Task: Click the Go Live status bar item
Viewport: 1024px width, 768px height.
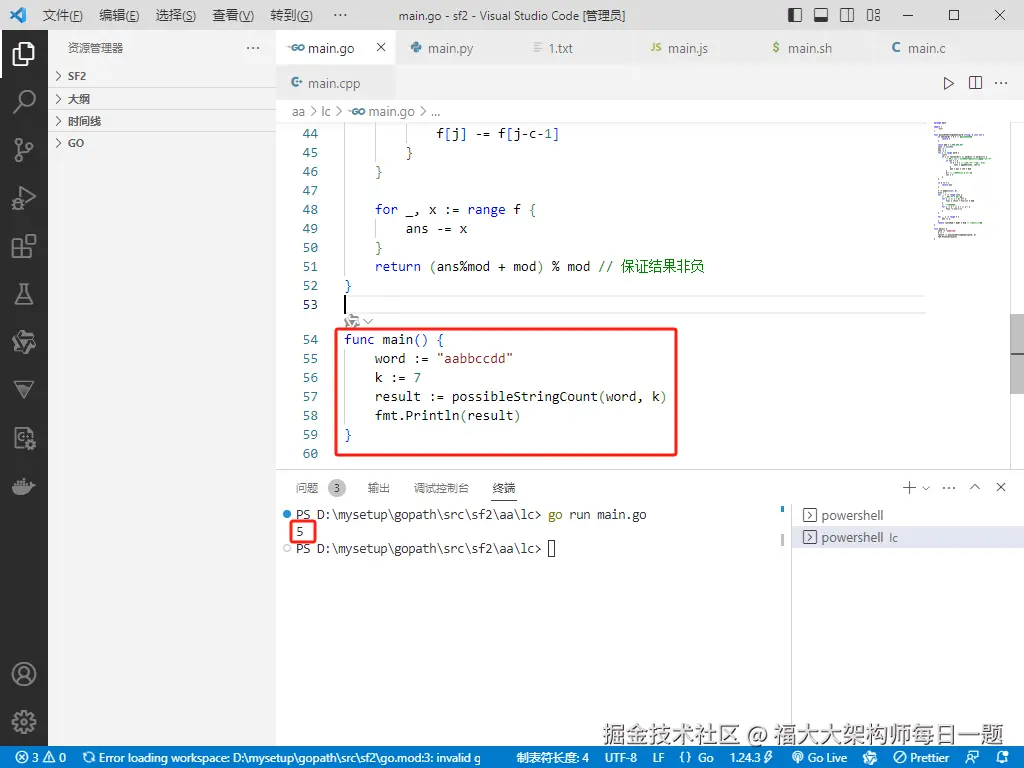Action: [x=820, y=758]
